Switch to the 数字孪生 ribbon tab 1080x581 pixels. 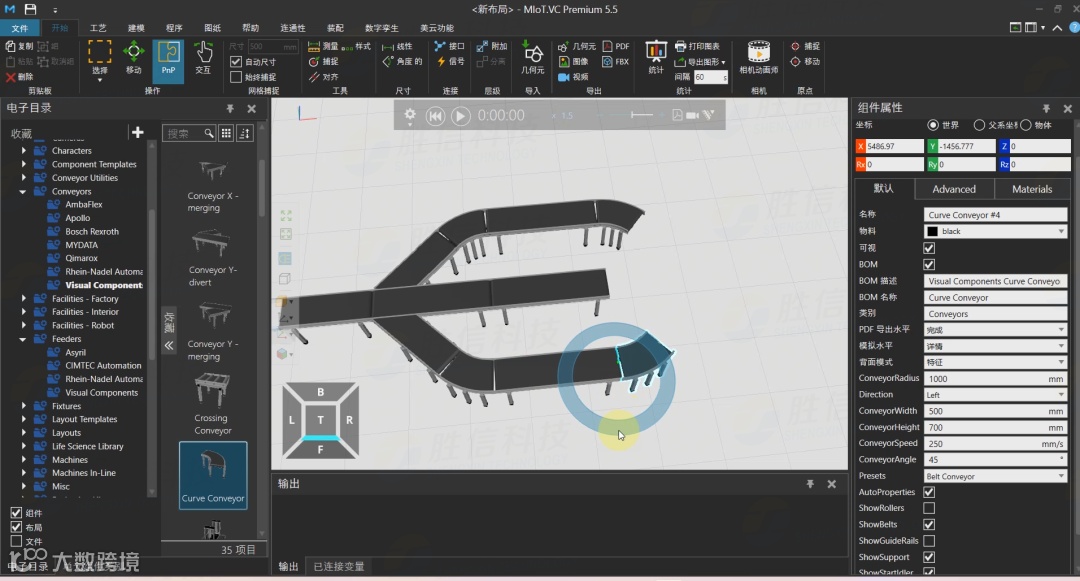[382, 28]
